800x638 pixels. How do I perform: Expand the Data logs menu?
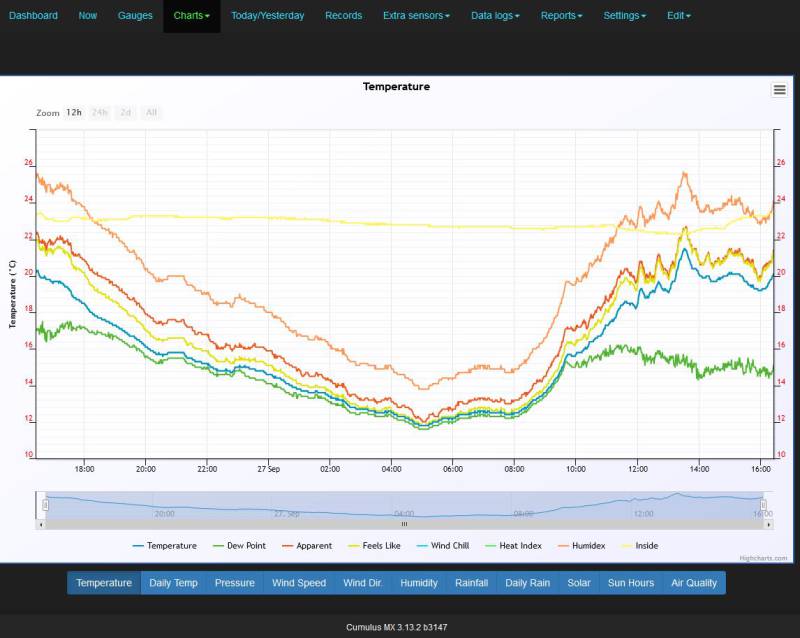494,15
